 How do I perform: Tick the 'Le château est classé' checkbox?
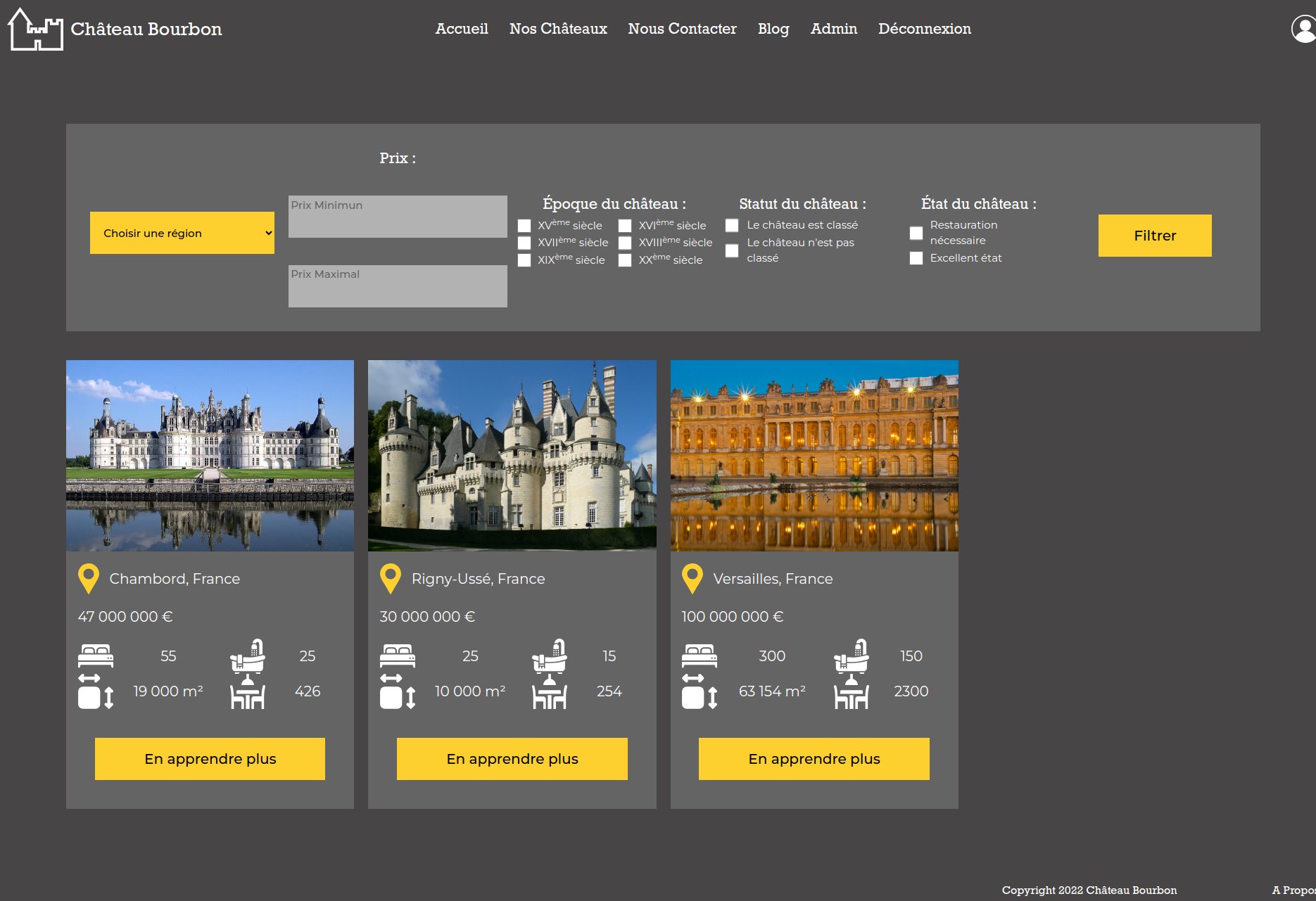coord(732,225)
